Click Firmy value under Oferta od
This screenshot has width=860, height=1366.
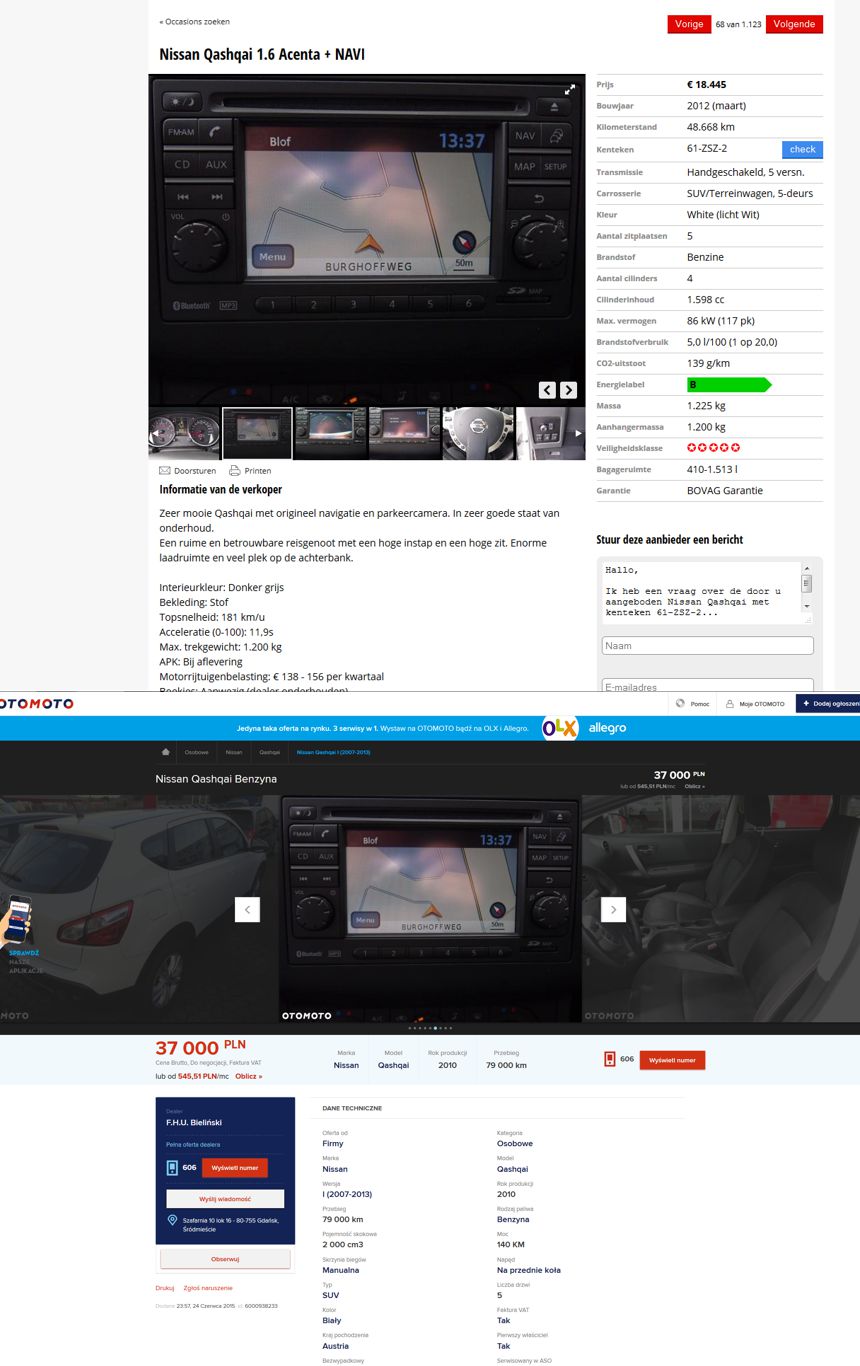click(x=333, y=1143)
